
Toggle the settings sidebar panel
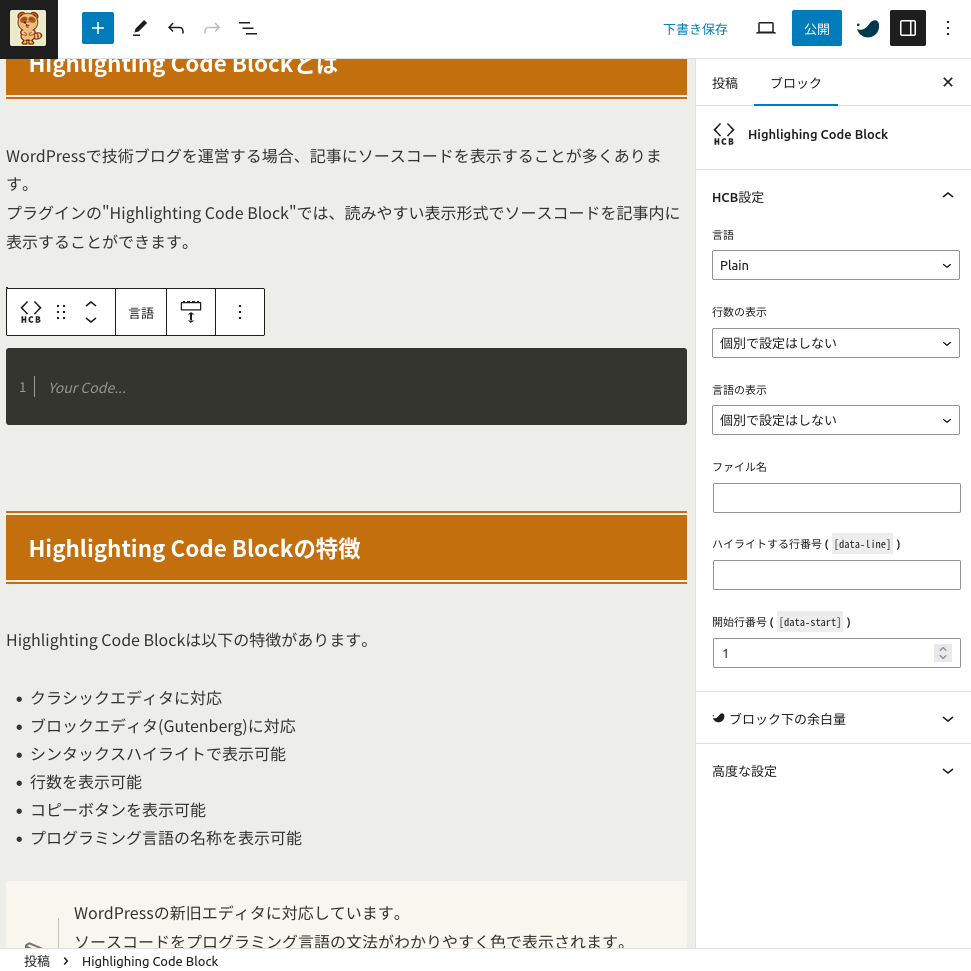[908, 28]
